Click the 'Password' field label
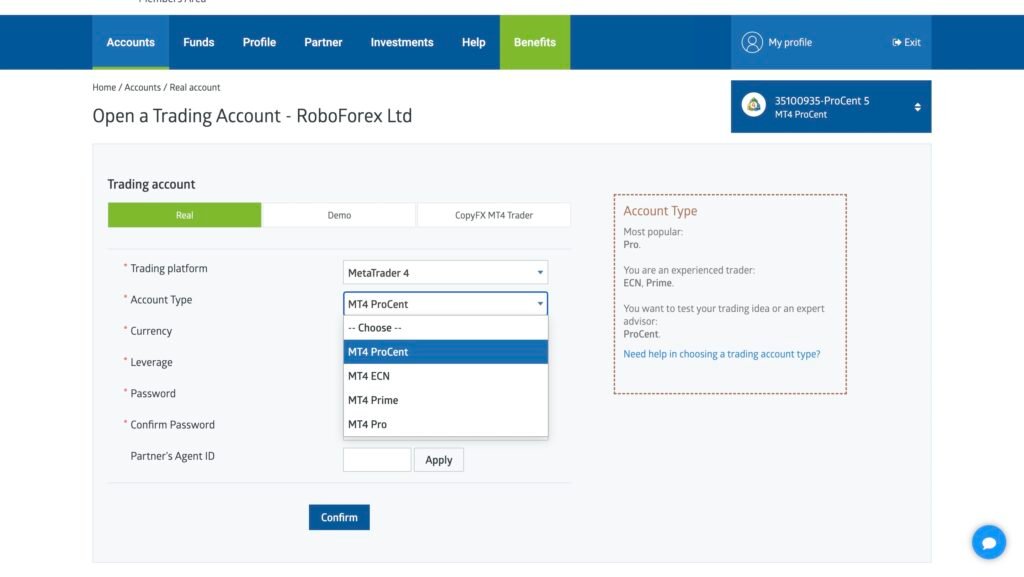Viewport: 1024px width, 577px height. coord(153,394)
